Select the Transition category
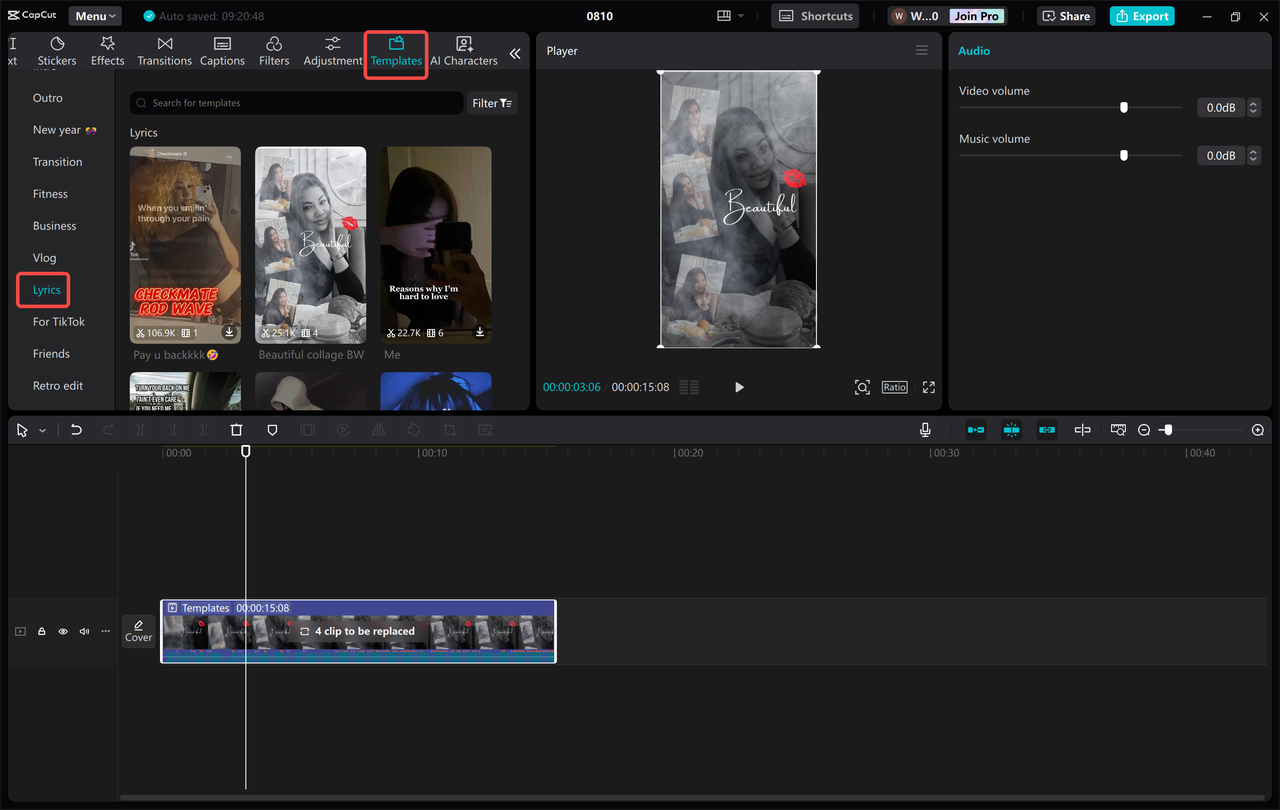 click(57, 162)
